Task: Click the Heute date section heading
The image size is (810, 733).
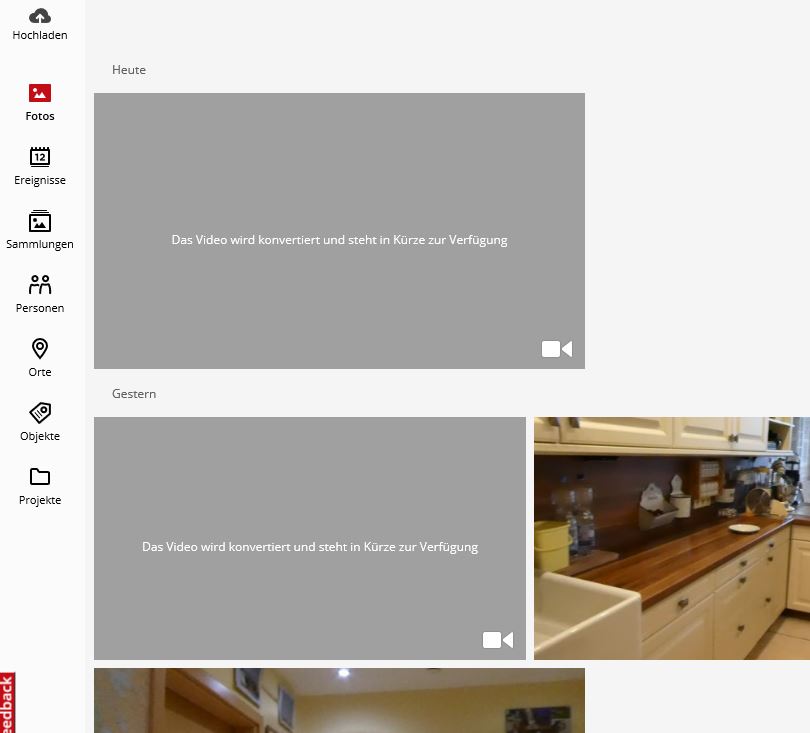Action: [x=129, y=70]
